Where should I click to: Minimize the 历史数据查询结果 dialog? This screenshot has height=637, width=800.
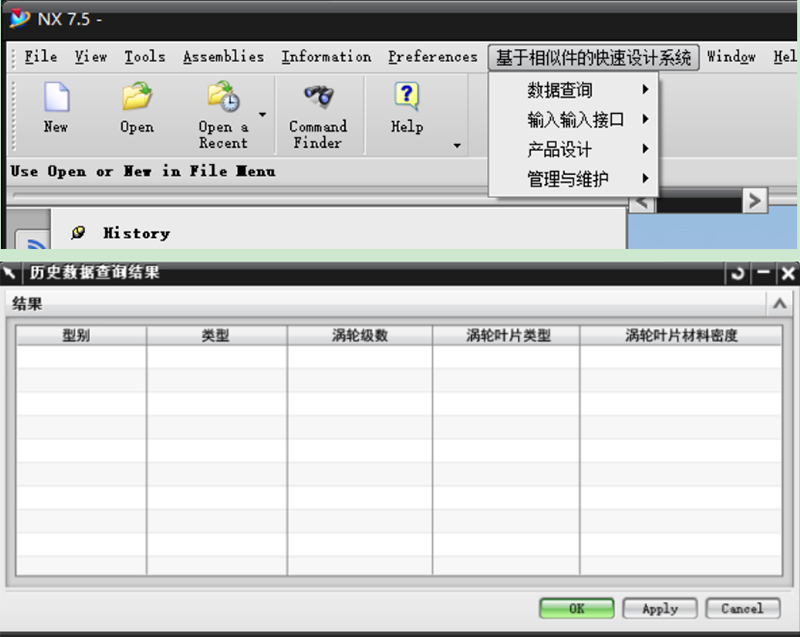(763, 274)
